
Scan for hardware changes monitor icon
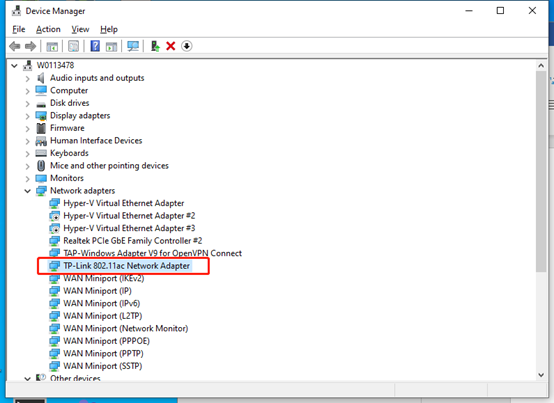pyautogui.click(x=133, y=46)
